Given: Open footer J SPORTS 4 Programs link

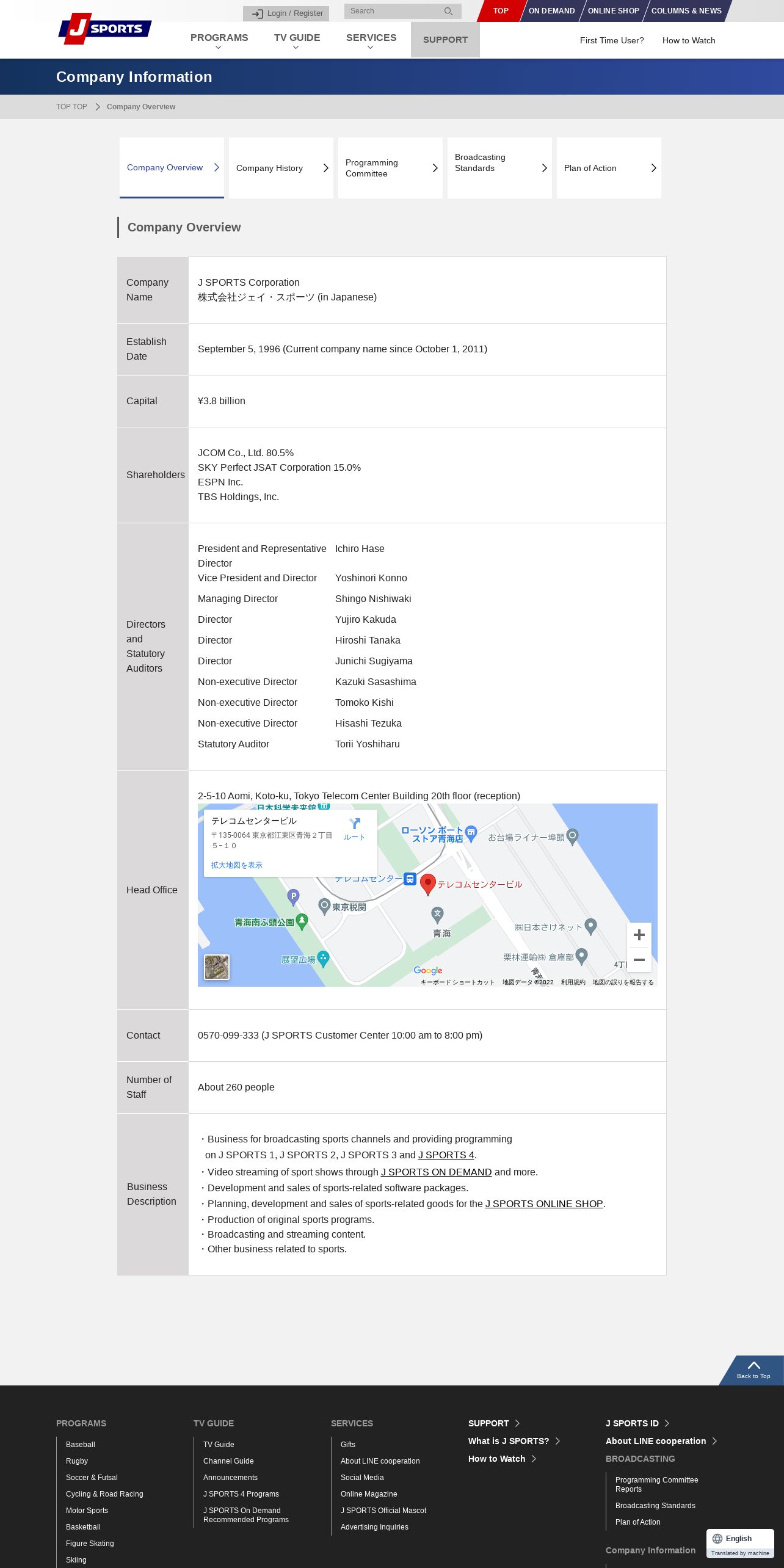Looking at the screenshot, I should pyautogui.click(x=241, y=1494).
